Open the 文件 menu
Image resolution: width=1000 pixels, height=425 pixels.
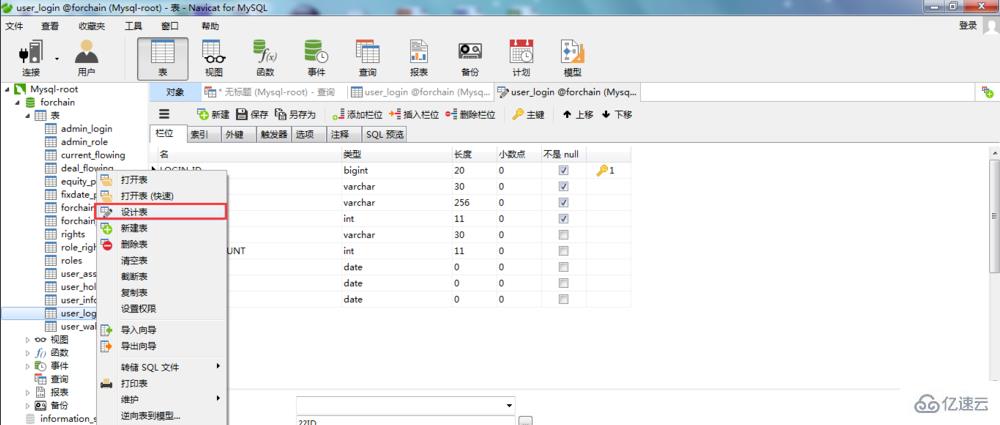(x=14, y=26)
